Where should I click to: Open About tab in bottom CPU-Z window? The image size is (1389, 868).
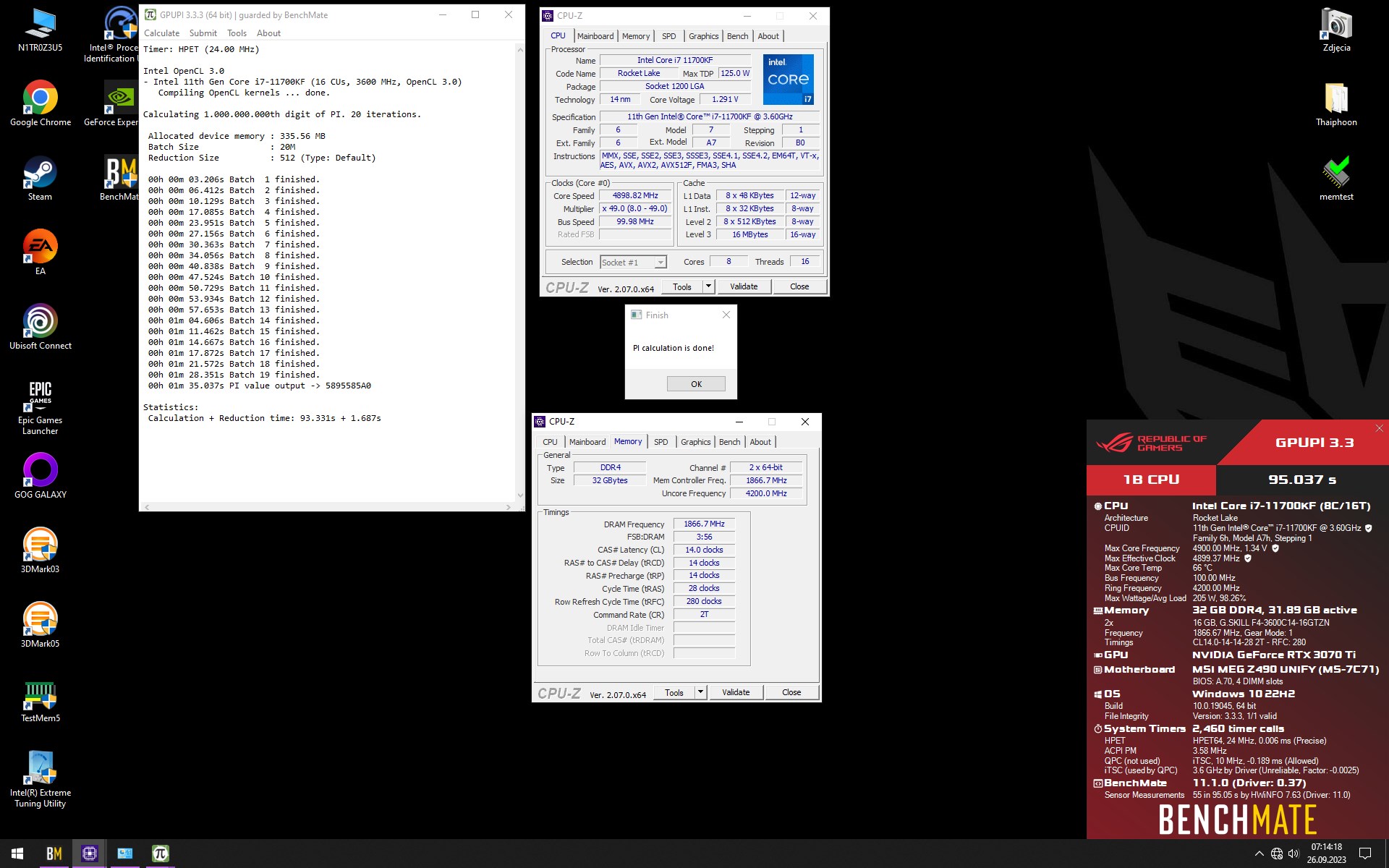pyautogui.click(x=760, y=442)
